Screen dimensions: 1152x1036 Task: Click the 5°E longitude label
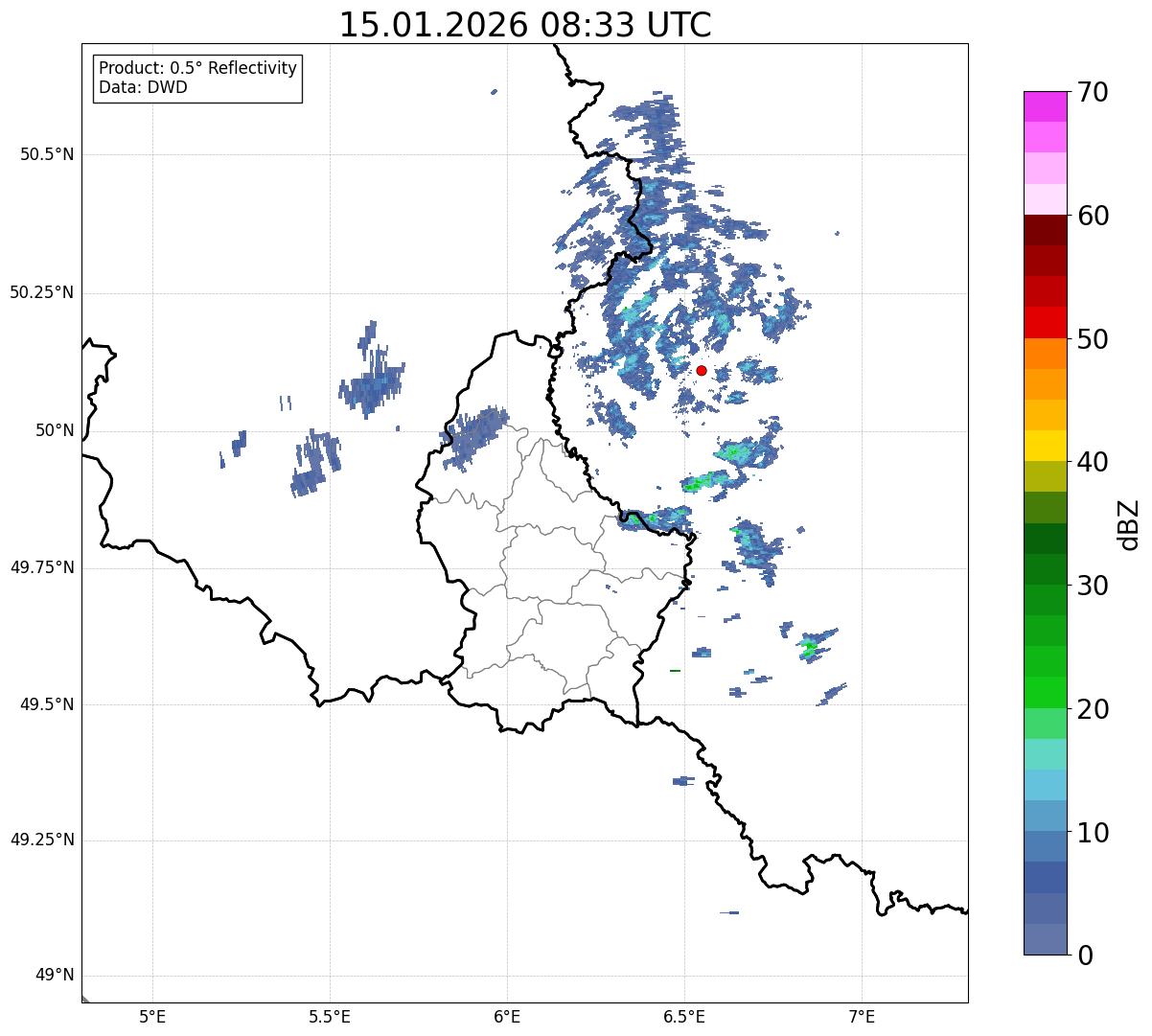(x=152, y=1016)
